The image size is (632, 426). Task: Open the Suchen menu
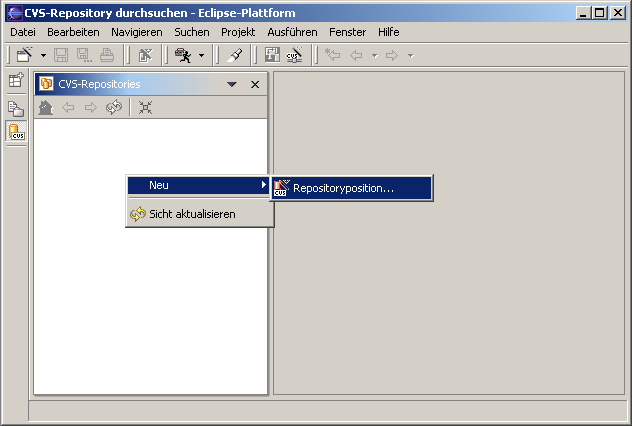(x=192, y=32)
